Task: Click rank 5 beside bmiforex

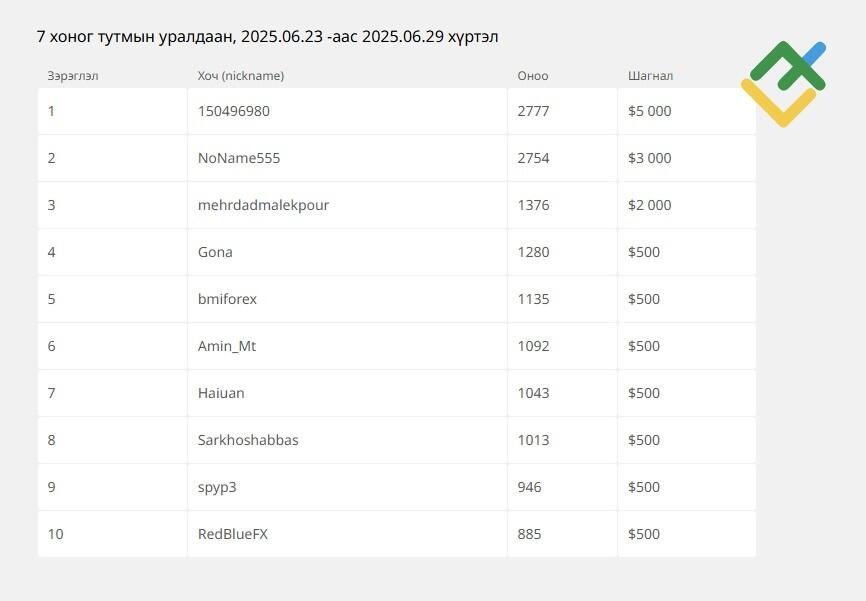Action: 51,299
